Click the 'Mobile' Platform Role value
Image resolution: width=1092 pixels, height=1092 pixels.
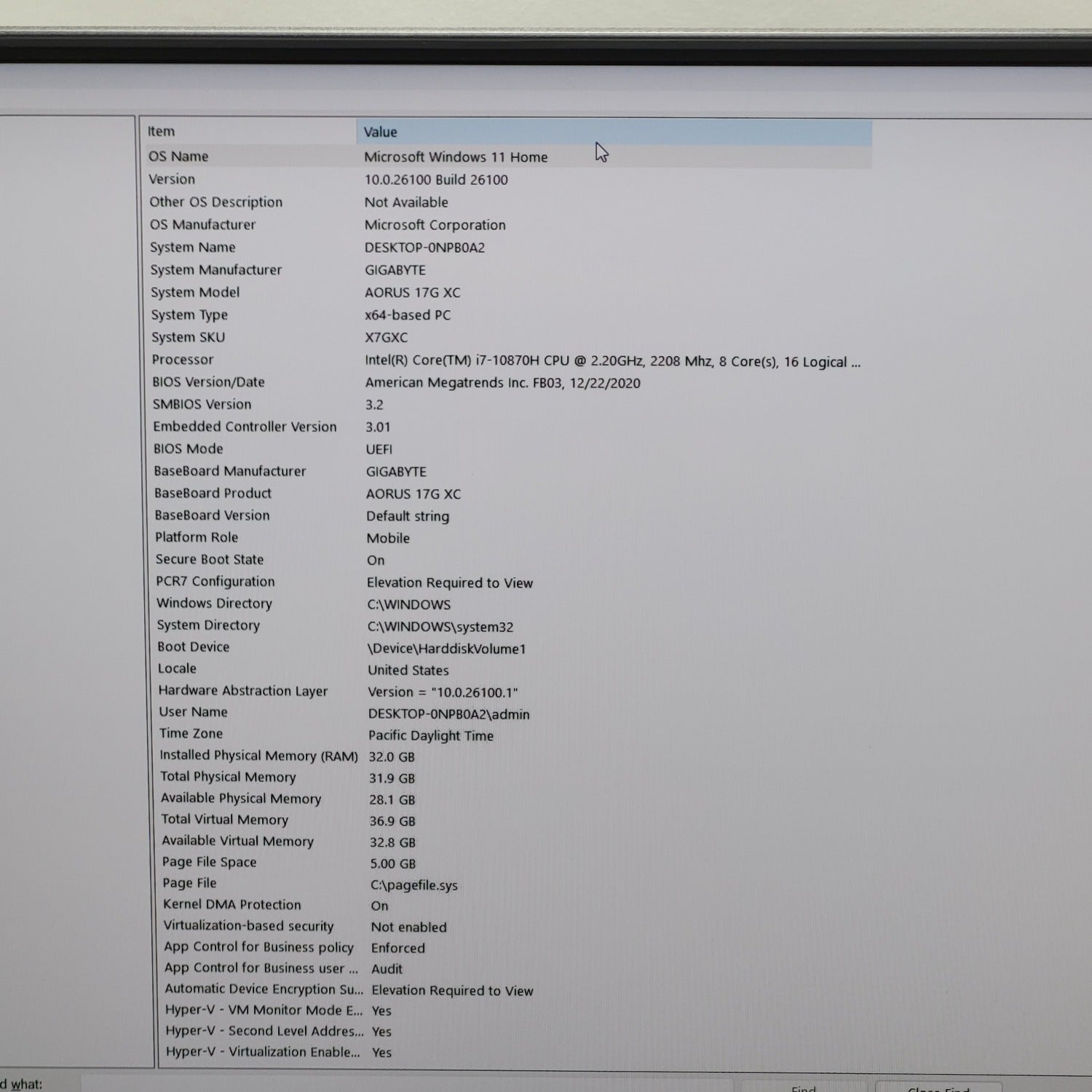[388, 538]
